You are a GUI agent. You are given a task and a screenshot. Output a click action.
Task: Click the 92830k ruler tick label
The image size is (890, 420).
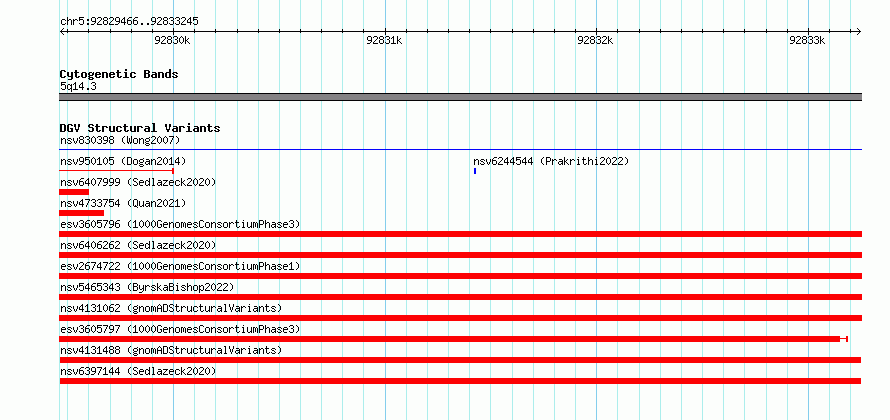pos(172,40)
